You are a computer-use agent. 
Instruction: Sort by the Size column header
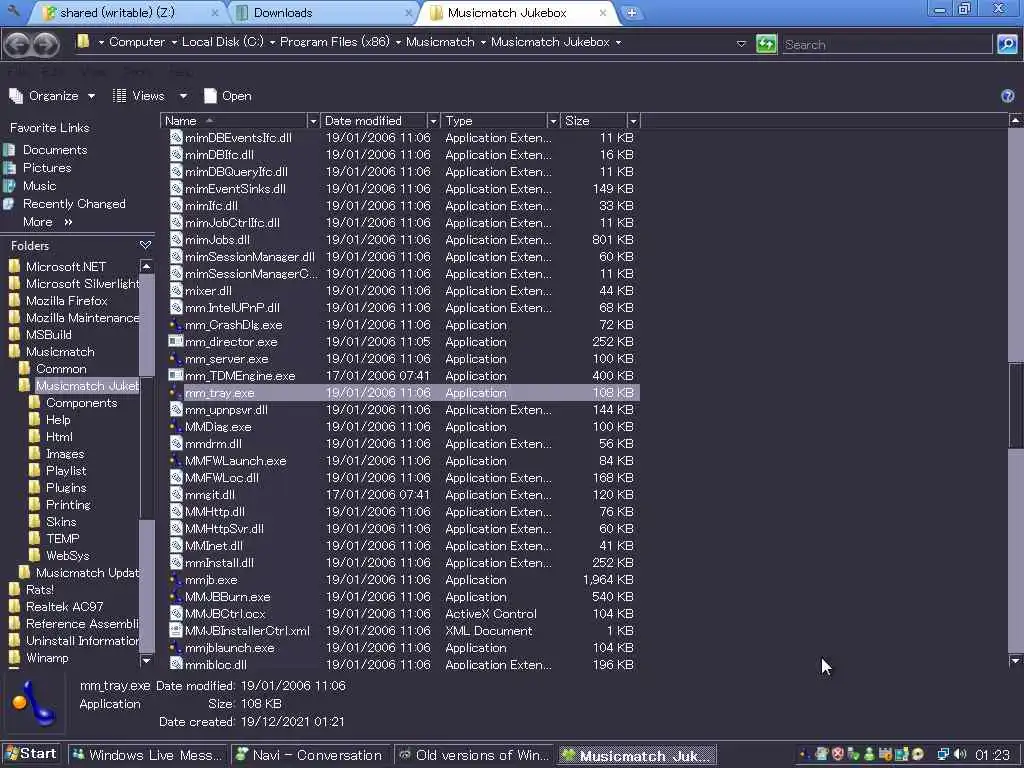pyautogui.click(x=593, y=121)
